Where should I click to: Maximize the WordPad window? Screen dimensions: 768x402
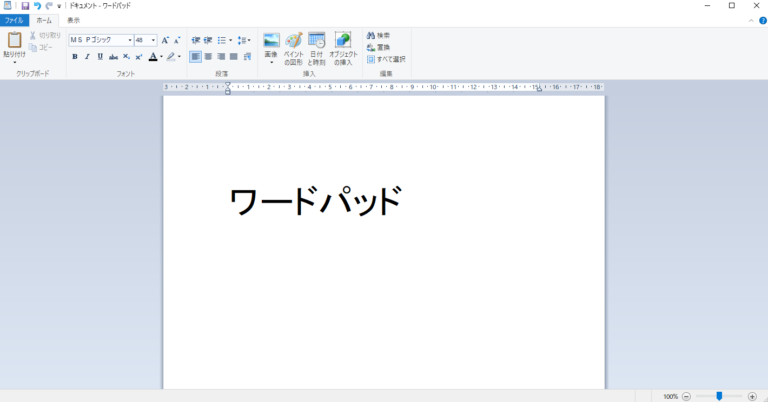(x=732, y=6)
